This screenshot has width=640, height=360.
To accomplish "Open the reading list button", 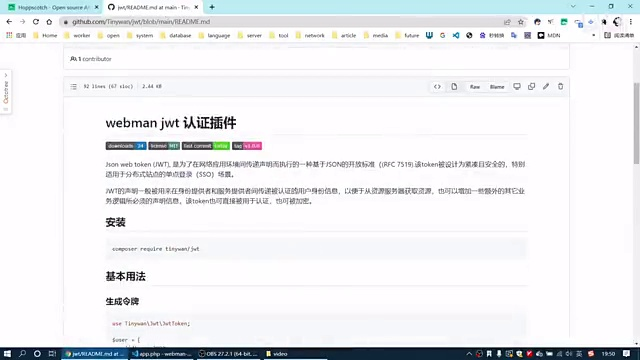I will pyautogui.click(x=619, y=36).
